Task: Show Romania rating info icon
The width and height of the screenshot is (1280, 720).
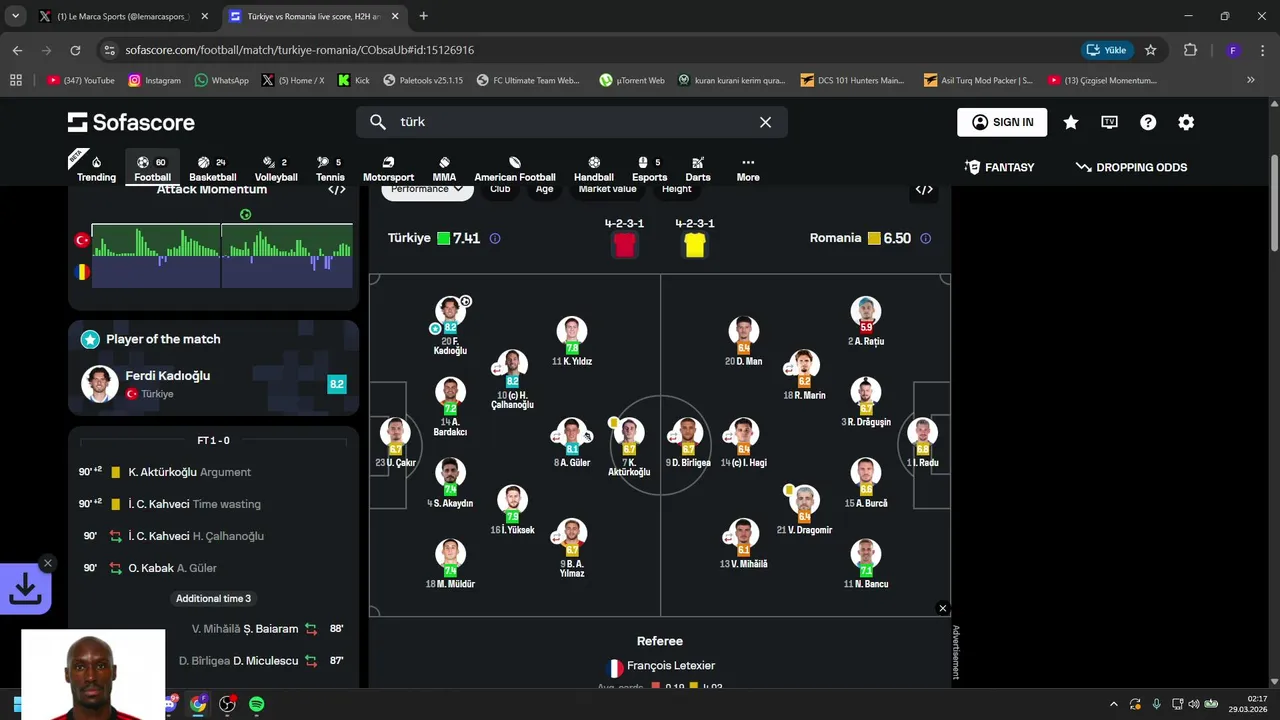Action: [925, 238]
